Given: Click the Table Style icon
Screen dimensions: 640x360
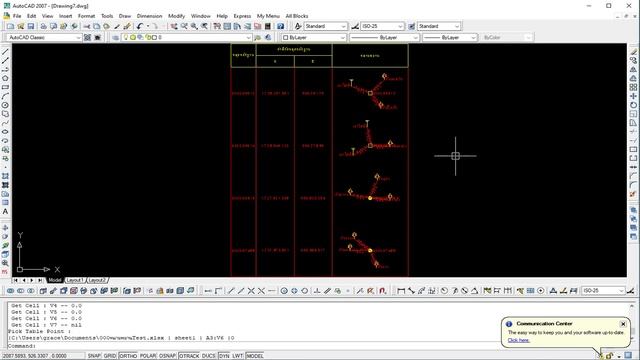Looking at the screenshot, I should (x=411, y=26).
